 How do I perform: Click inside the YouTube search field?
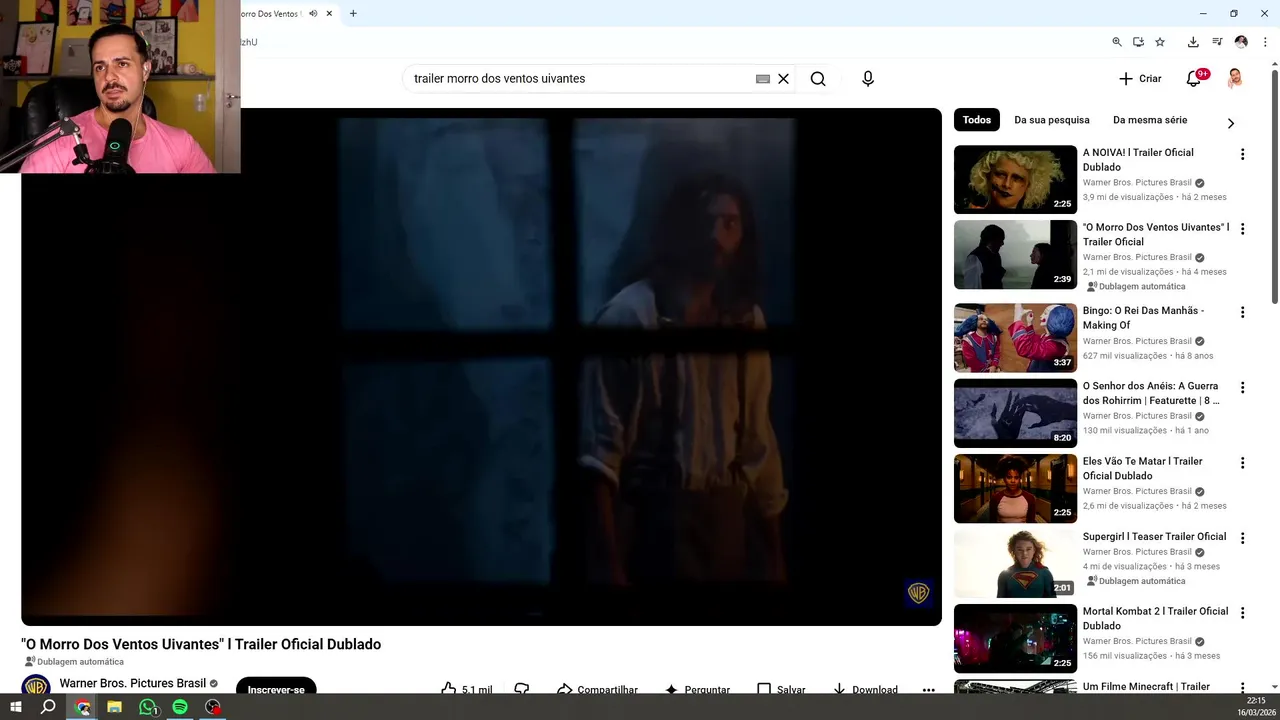tap(580, 79)
